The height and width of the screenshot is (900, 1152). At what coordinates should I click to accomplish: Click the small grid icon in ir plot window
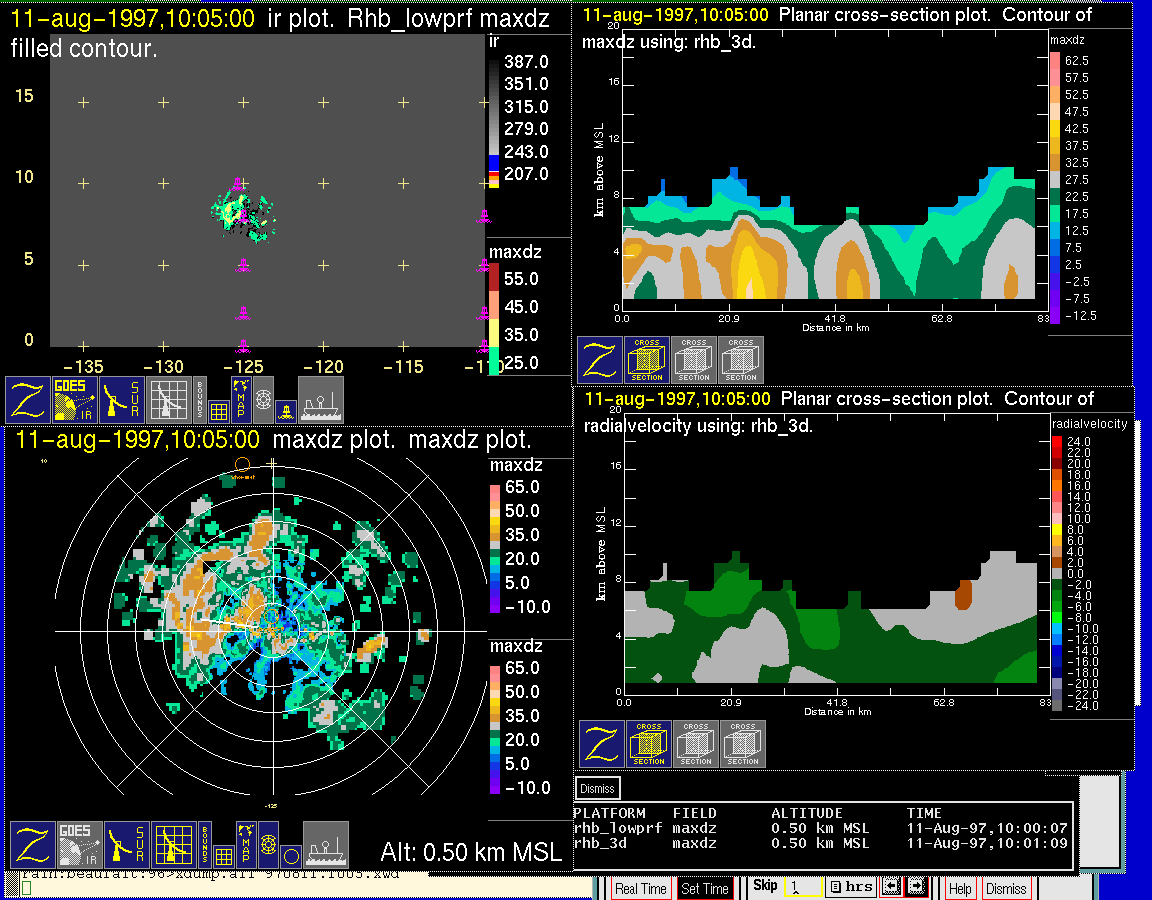(219, 411)
